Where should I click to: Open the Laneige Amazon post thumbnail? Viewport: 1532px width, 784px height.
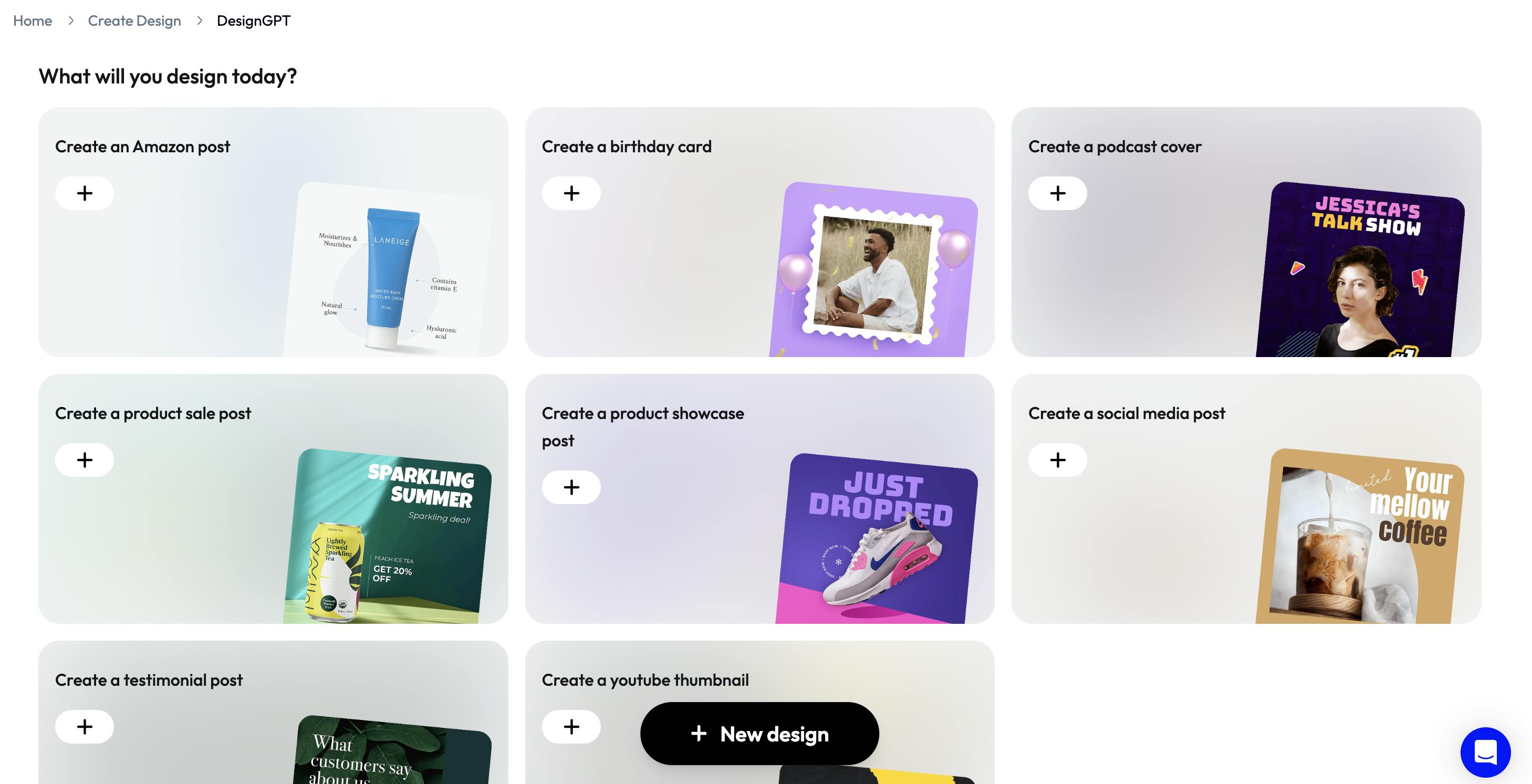click(388, 269)
